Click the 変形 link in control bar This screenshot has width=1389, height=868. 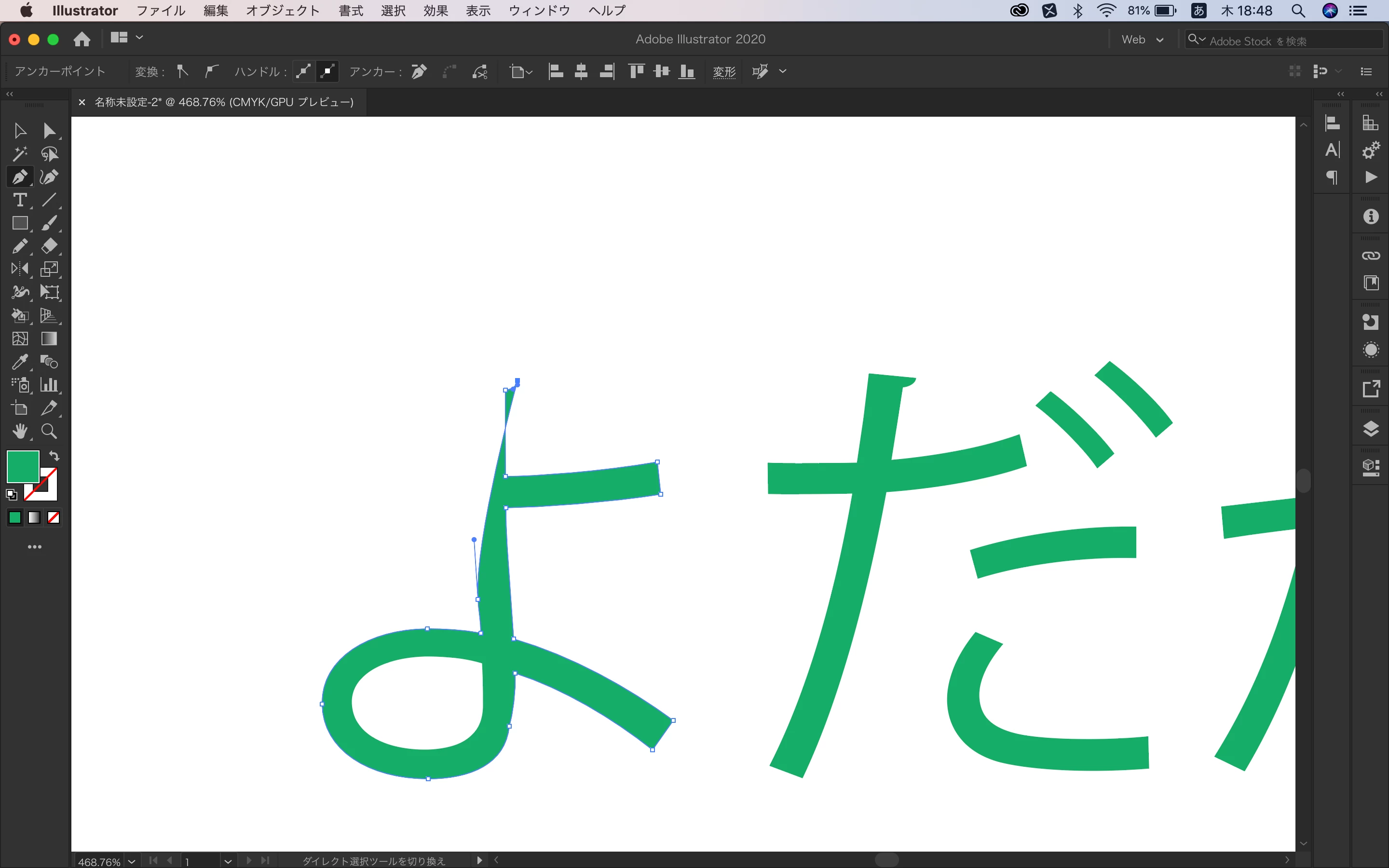tap(724, 72)
